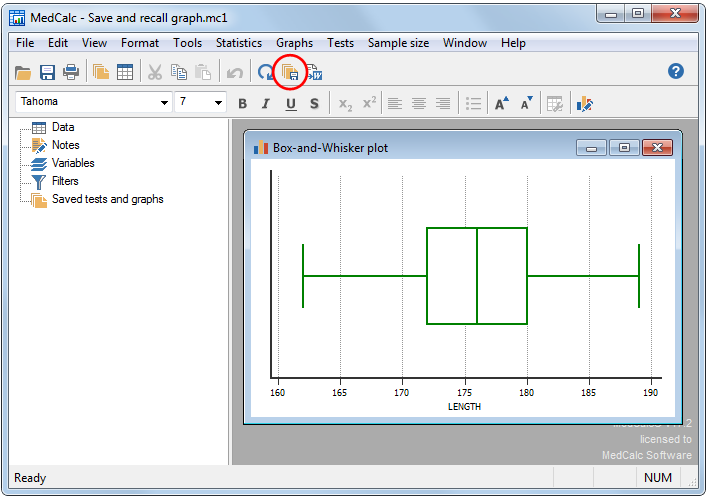Screen dimensions: 706x497
Task: Save graph using the circled save-graph icon
Action: click(x=290, y=72)
